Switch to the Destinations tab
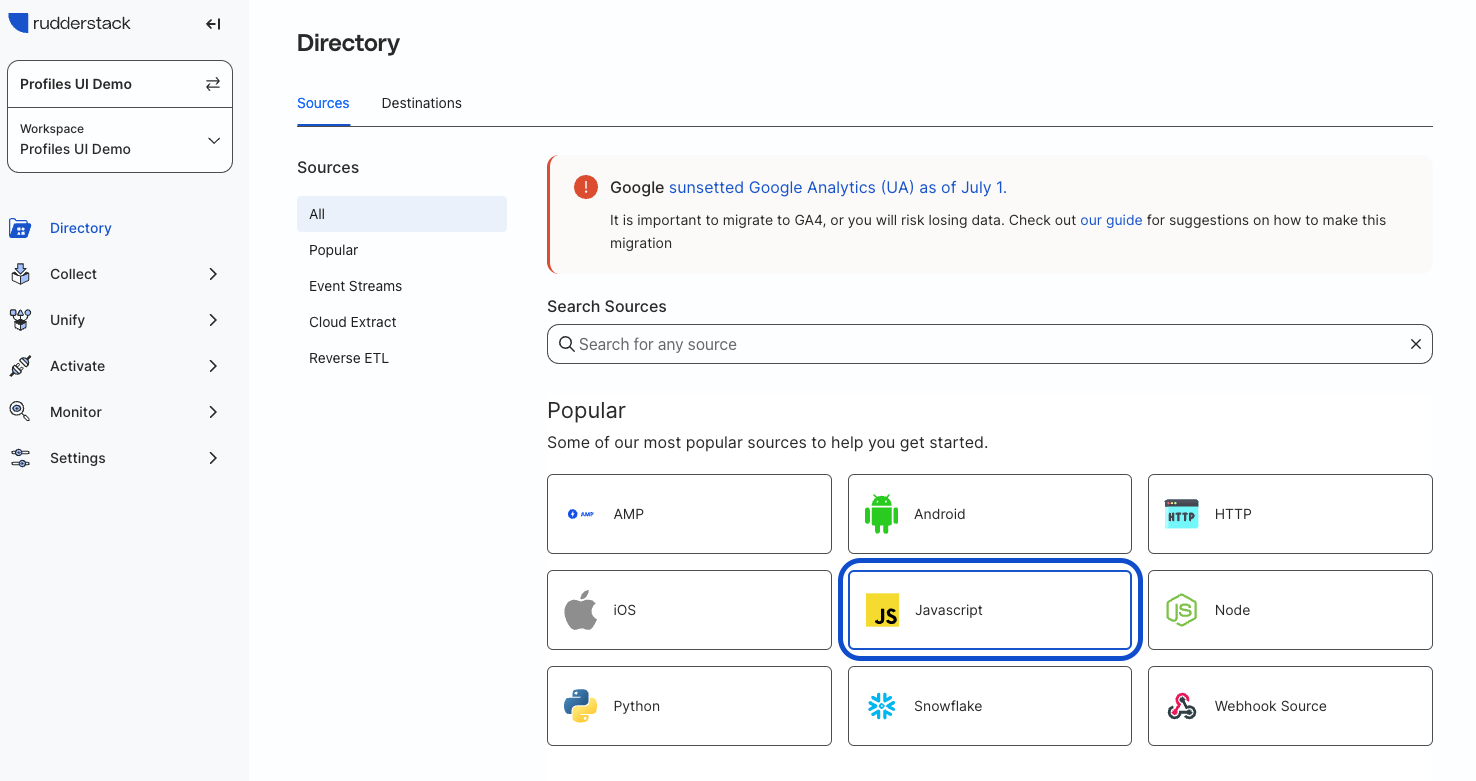Viewport: 1476px width, 781px height. click(x=422, y=103)
